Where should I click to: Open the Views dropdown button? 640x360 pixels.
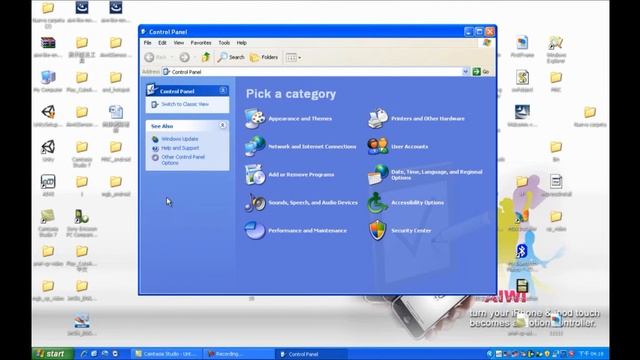tap(293, 58)
